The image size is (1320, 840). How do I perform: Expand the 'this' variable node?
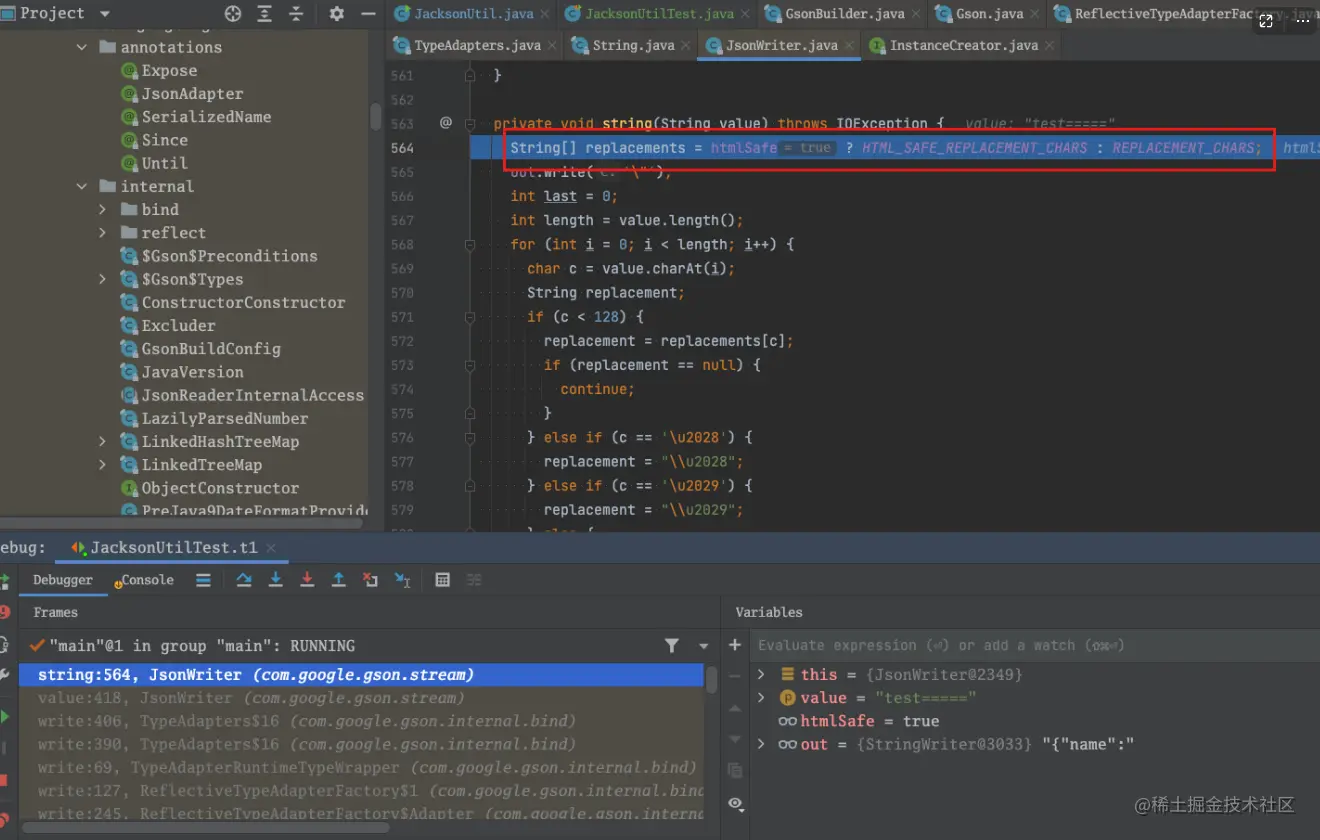pyautogui.click(x=761, y=674)
